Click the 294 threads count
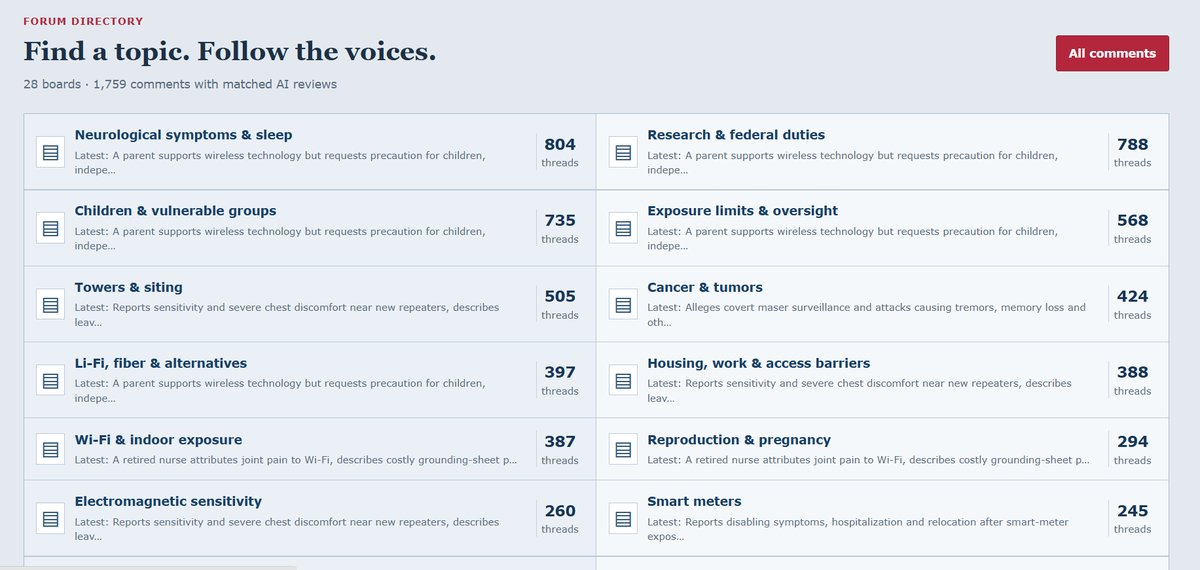Viewport: 1200px width, 570px height. coord(1132,449)
